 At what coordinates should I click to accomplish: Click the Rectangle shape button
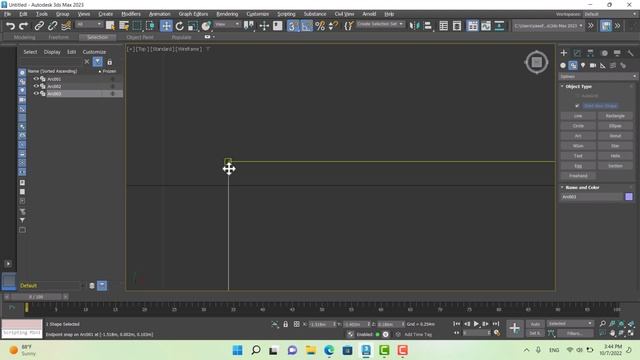tap(615, 116)
